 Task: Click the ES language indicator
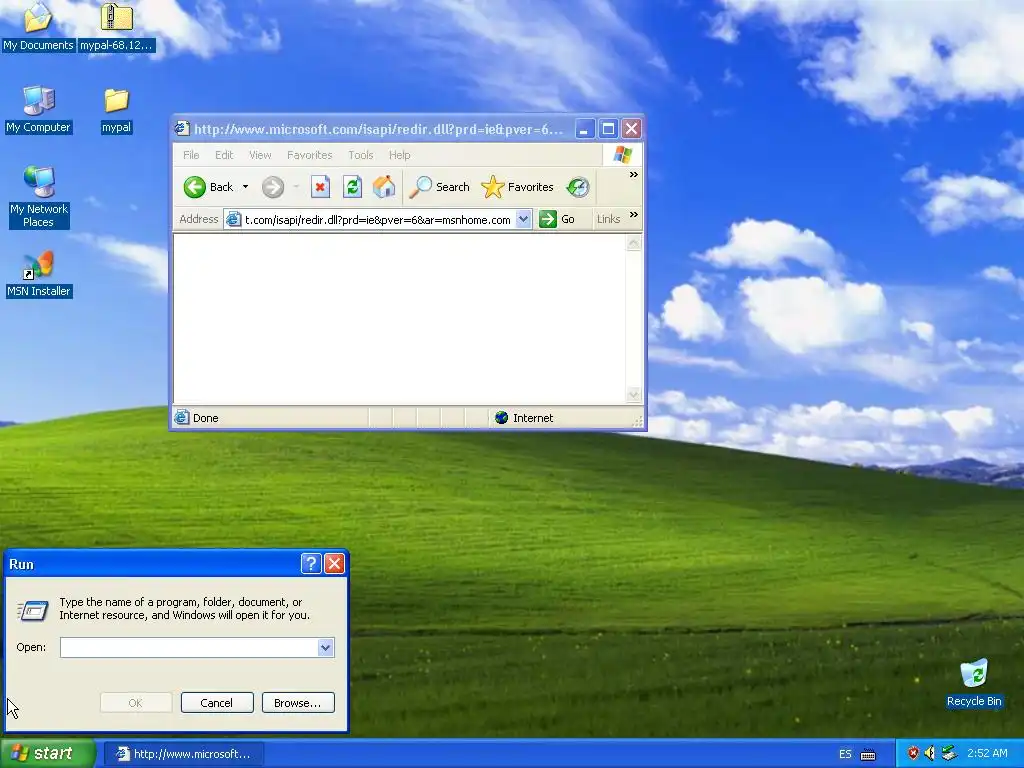coord(845,754)
